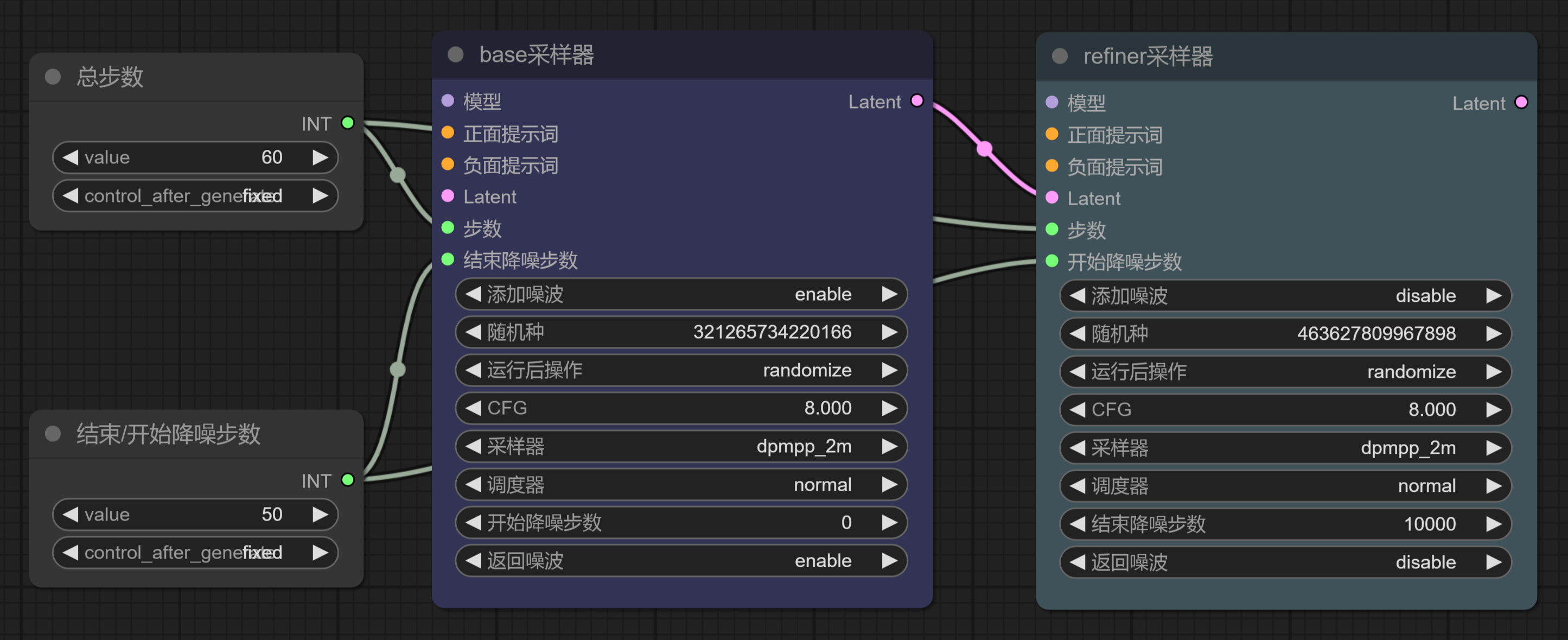Open 采样器 dpmpp_2m dropdown on refiner采样器

tap(1285, 448)
